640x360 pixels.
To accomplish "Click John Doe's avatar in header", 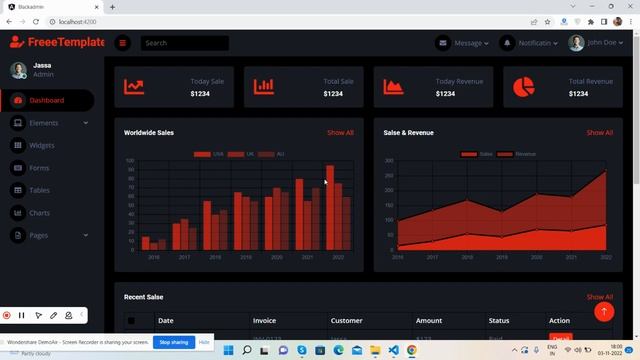I will tap(576, 43).
